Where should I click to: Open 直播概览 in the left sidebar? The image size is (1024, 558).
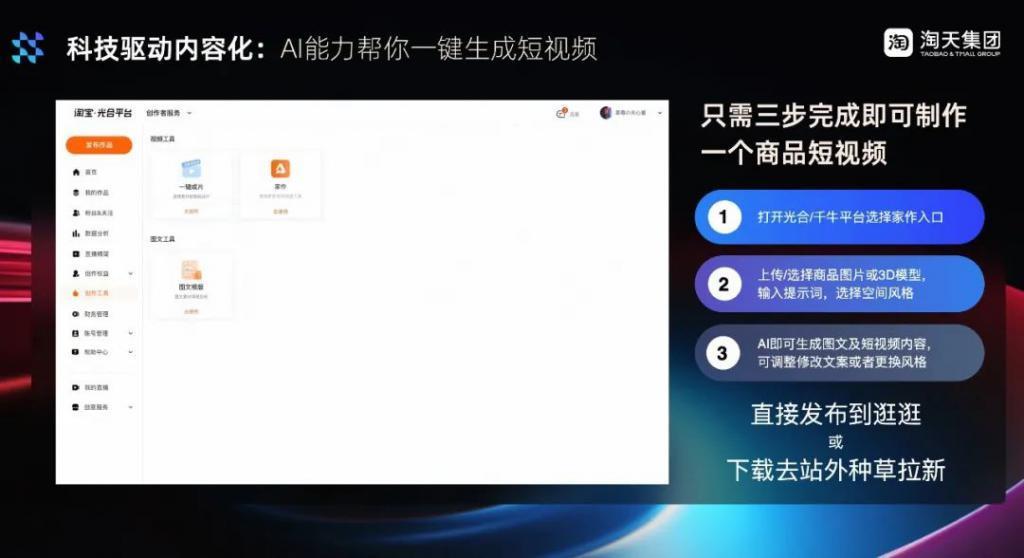[91, 254]
